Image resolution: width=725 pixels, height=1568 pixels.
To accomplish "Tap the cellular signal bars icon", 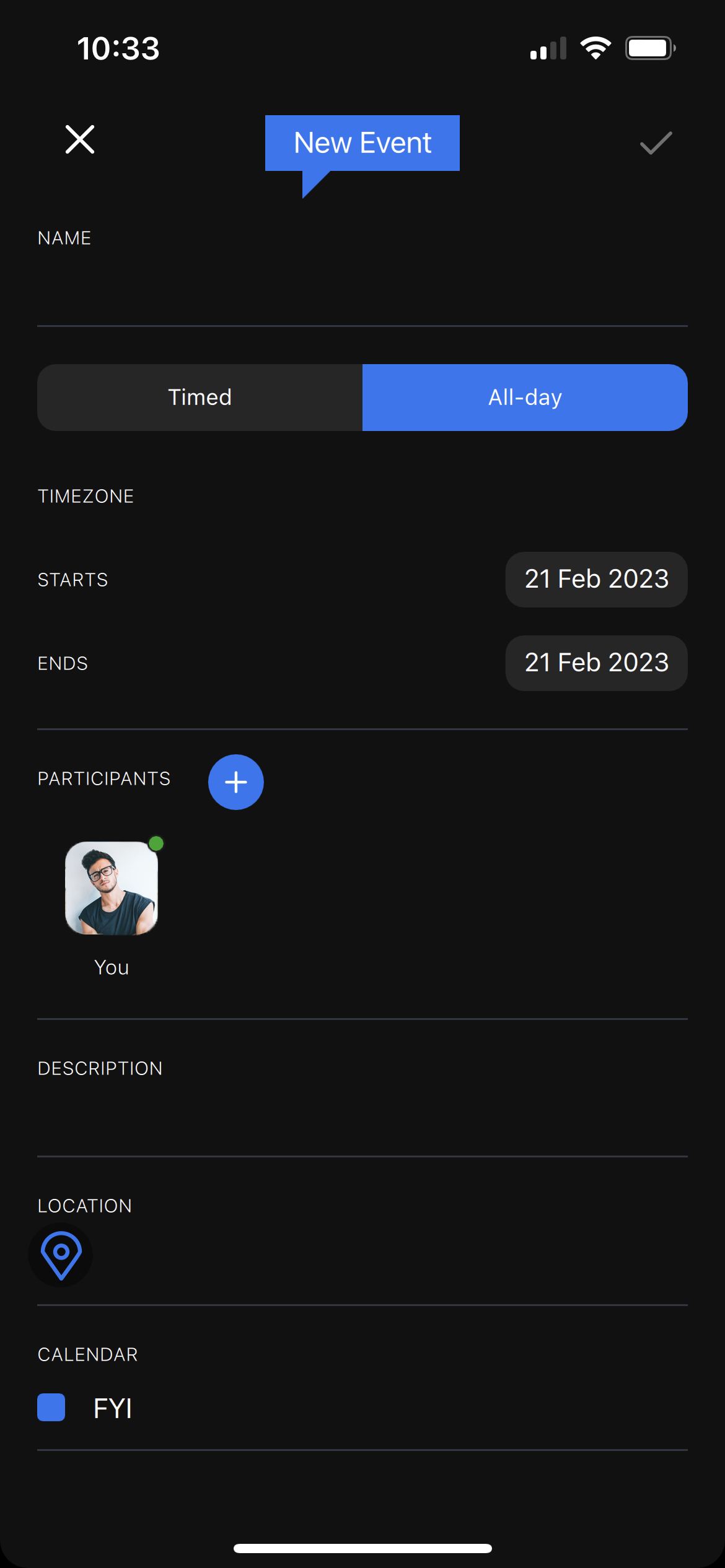I will point(548,48).
